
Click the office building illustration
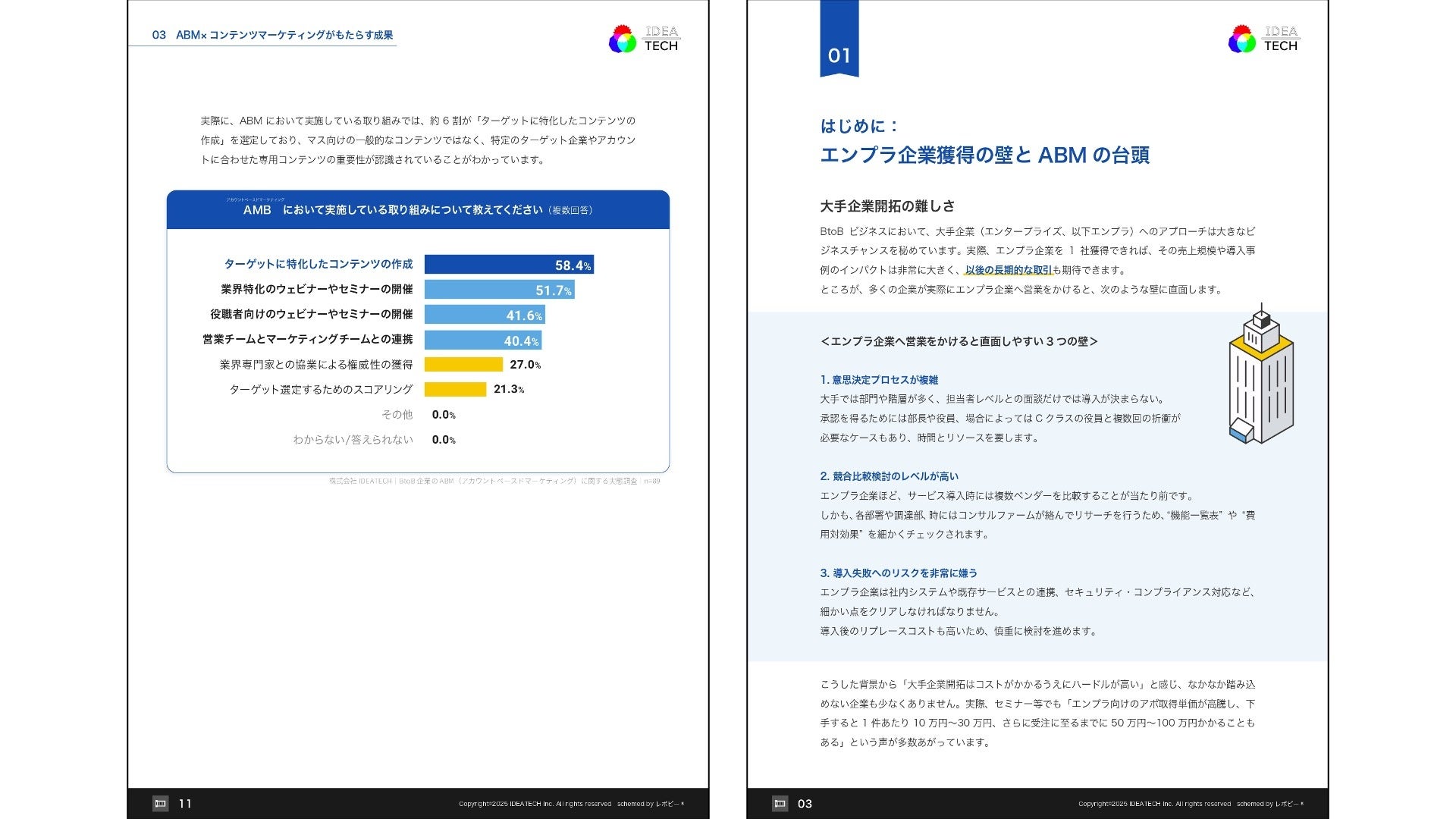pos(1260,375)
